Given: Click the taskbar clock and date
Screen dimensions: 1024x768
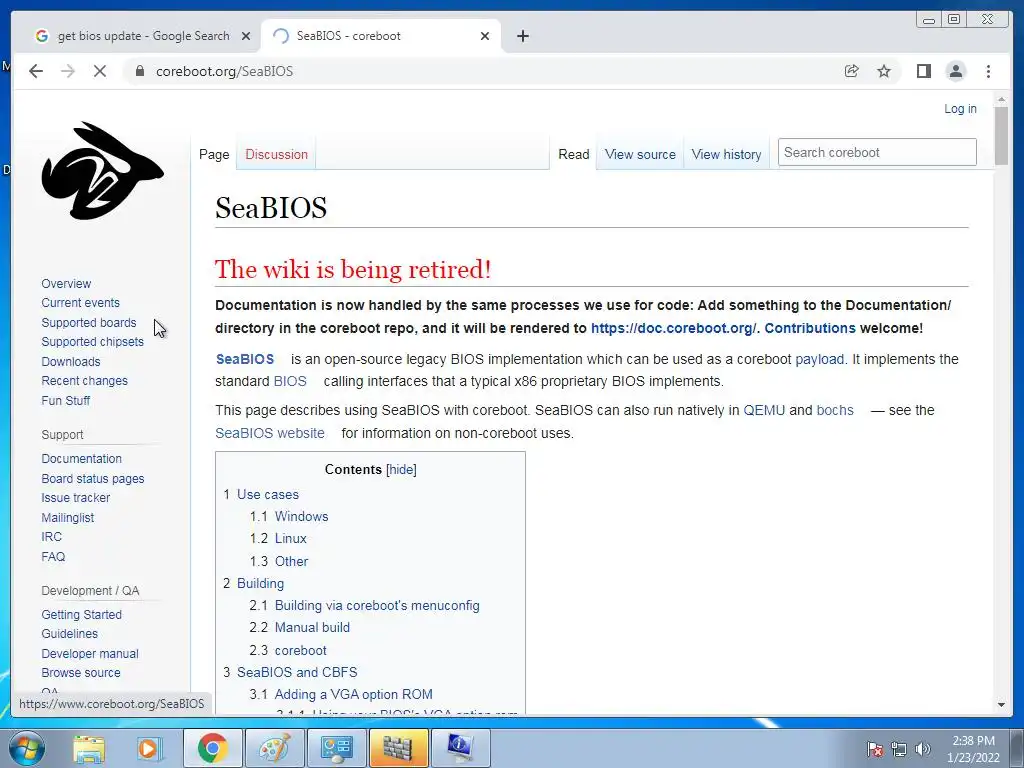Looking at the screenshot, I should (x=973, y=749).
